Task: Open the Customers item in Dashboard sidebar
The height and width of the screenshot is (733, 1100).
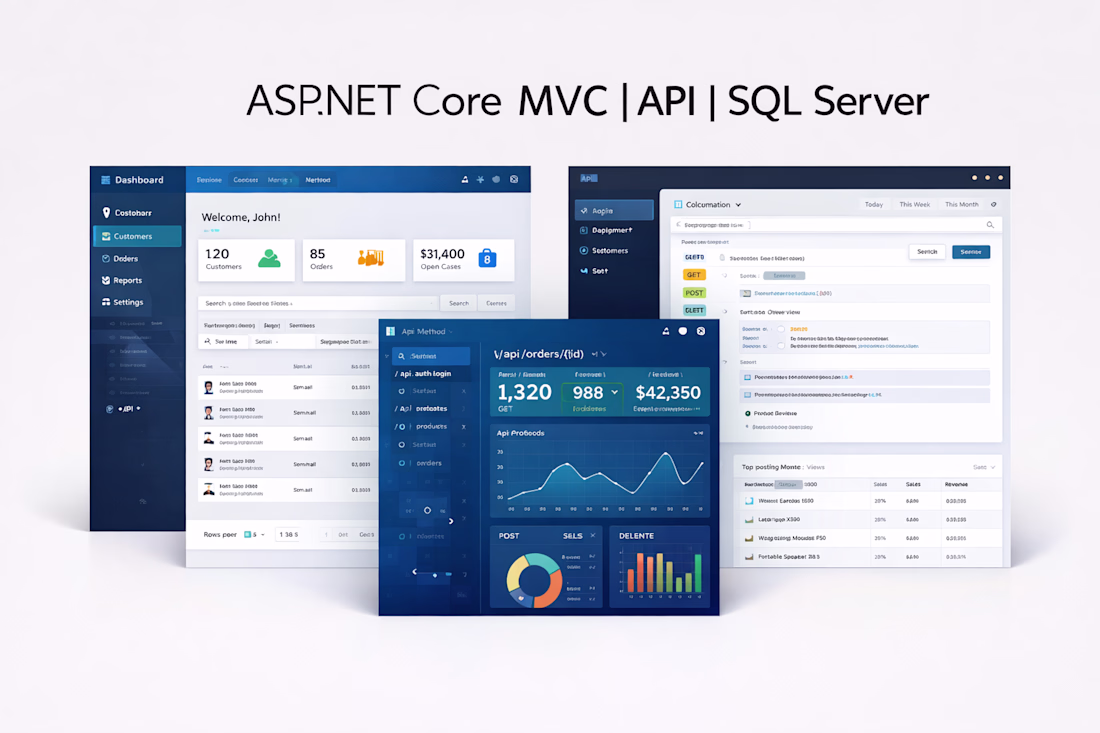Action: point(137,236)
